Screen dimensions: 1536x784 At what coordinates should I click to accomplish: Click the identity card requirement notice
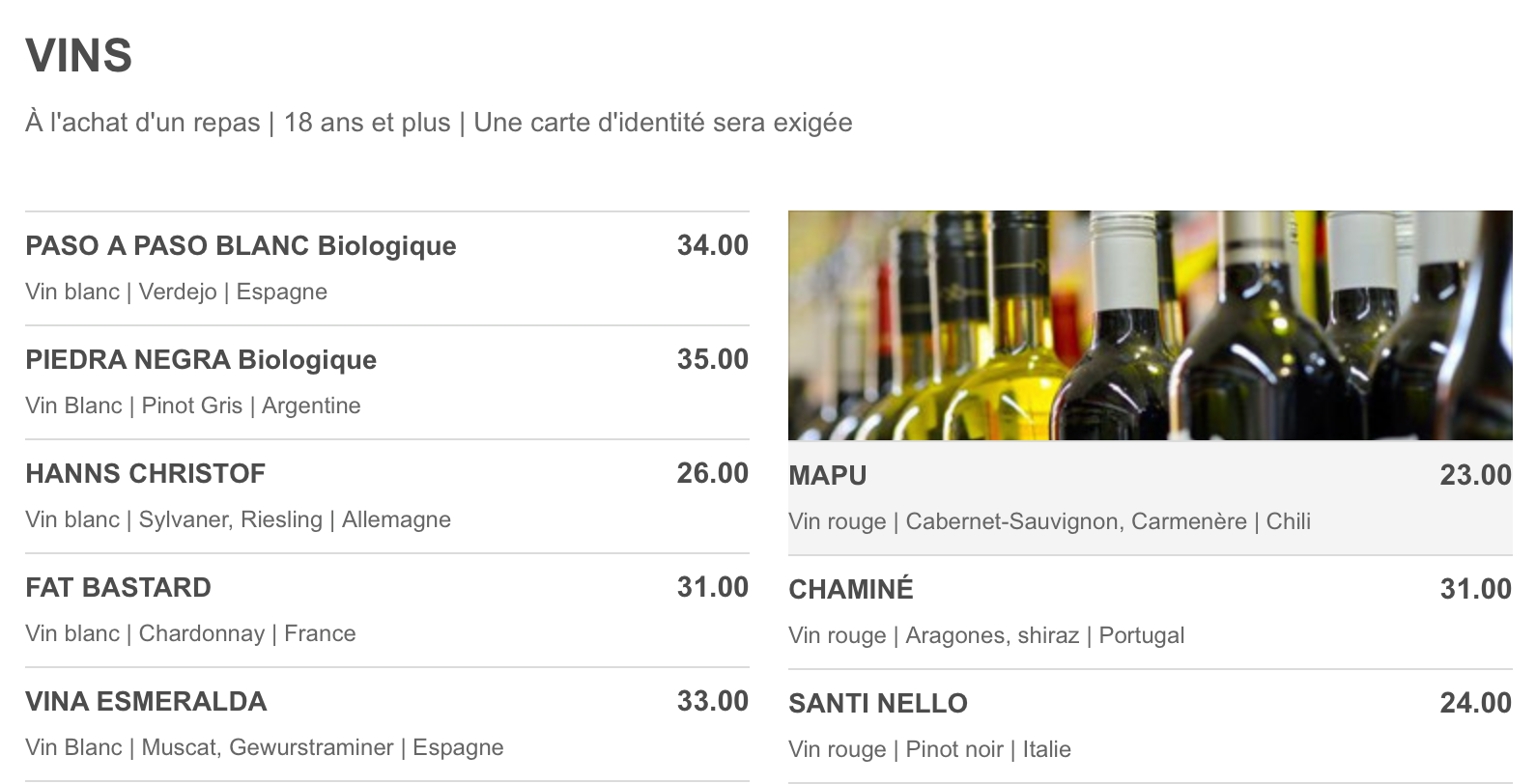coord(664,123)
